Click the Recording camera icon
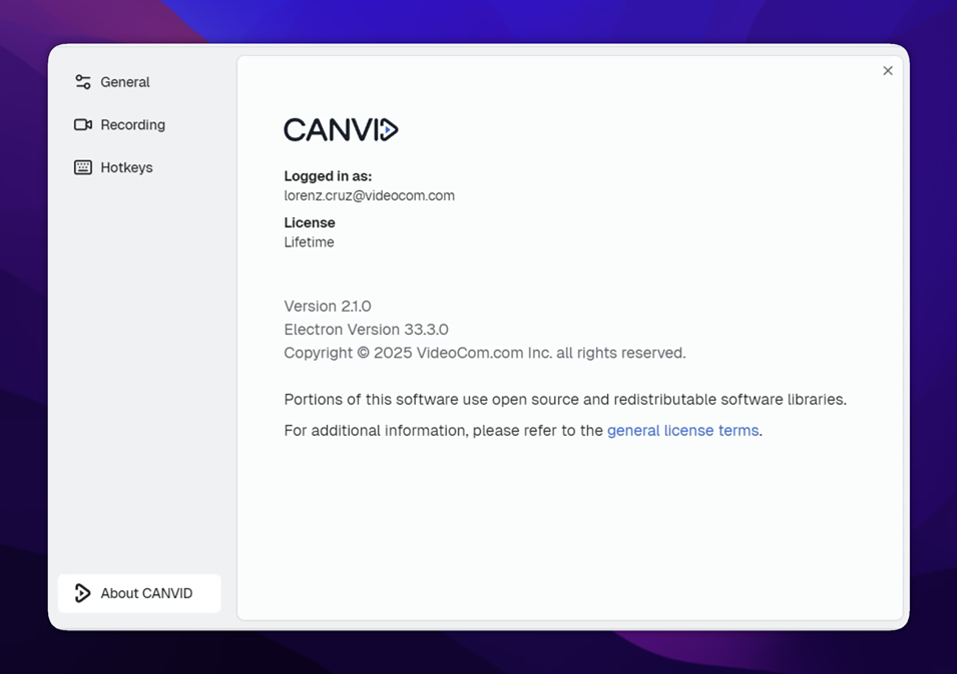 [x=83, y=125]
